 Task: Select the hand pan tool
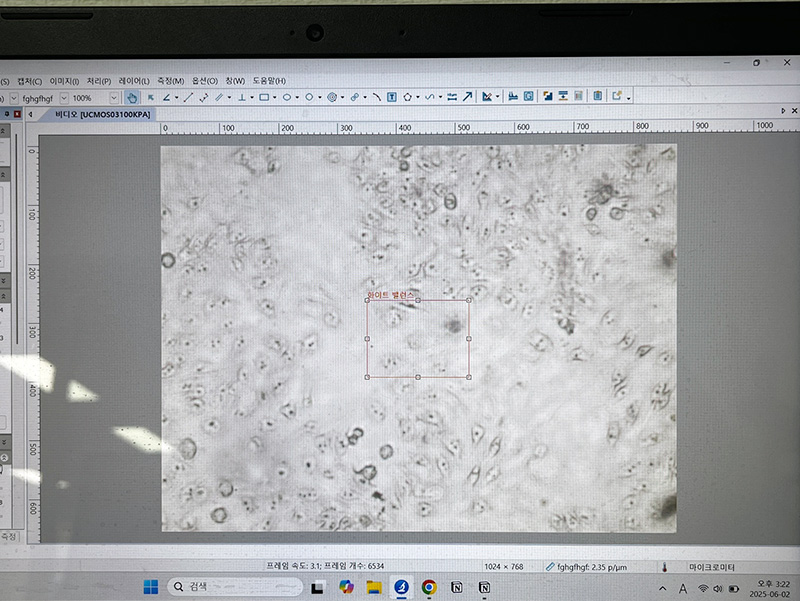[x=131, y=98]
